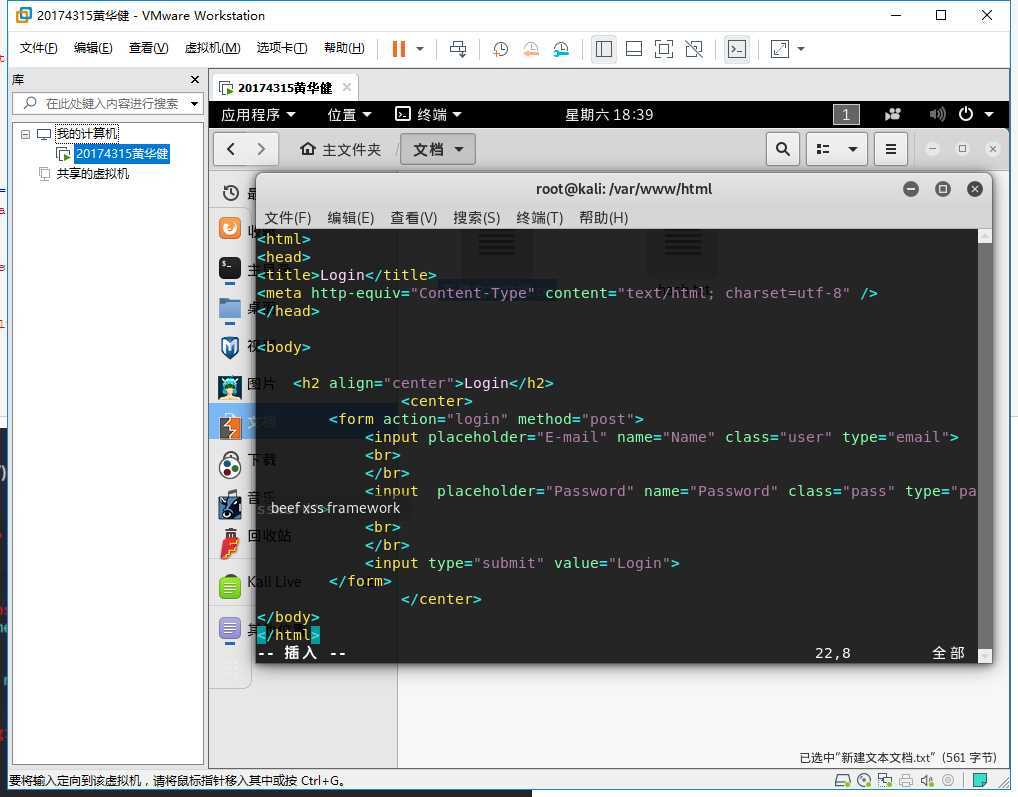This screenshot has width=1018, height=797.
Task: Open terminal 帮助(H) menu
Action: click(x=603, y=218)
